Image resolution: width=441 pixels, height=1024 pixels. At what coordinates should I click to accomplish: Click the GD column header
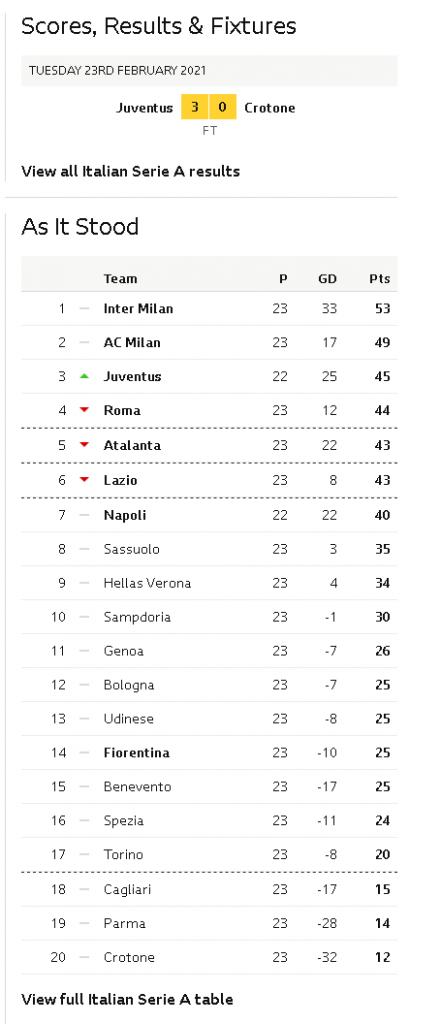point(327,279)
